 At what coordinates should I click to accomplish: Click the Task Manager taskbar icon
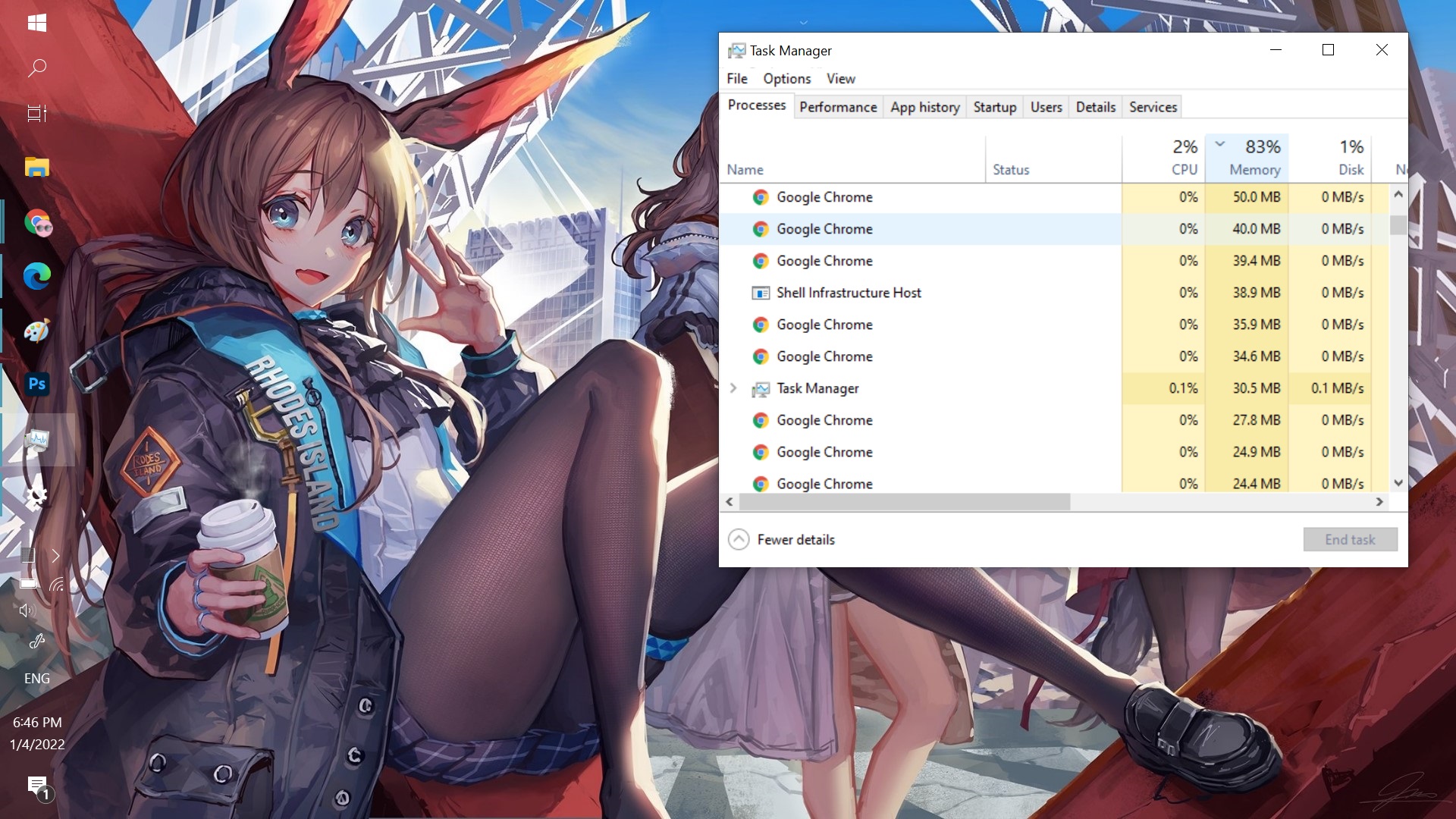pos(36,439)
